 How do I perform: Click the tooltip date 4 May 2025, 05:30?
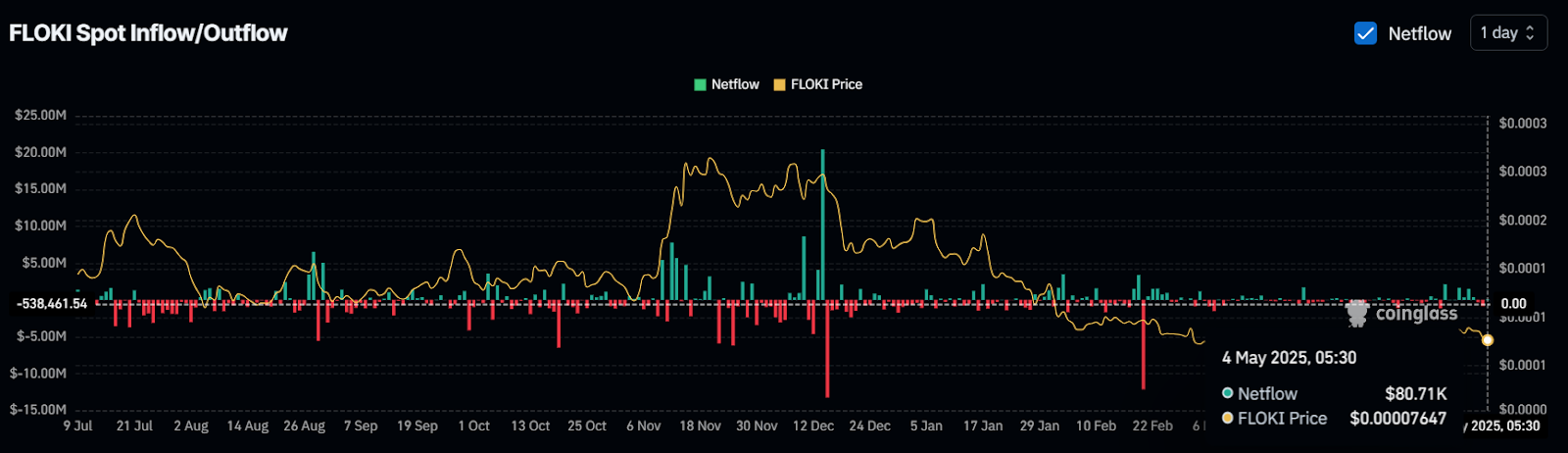click(x=1289, y=358)
